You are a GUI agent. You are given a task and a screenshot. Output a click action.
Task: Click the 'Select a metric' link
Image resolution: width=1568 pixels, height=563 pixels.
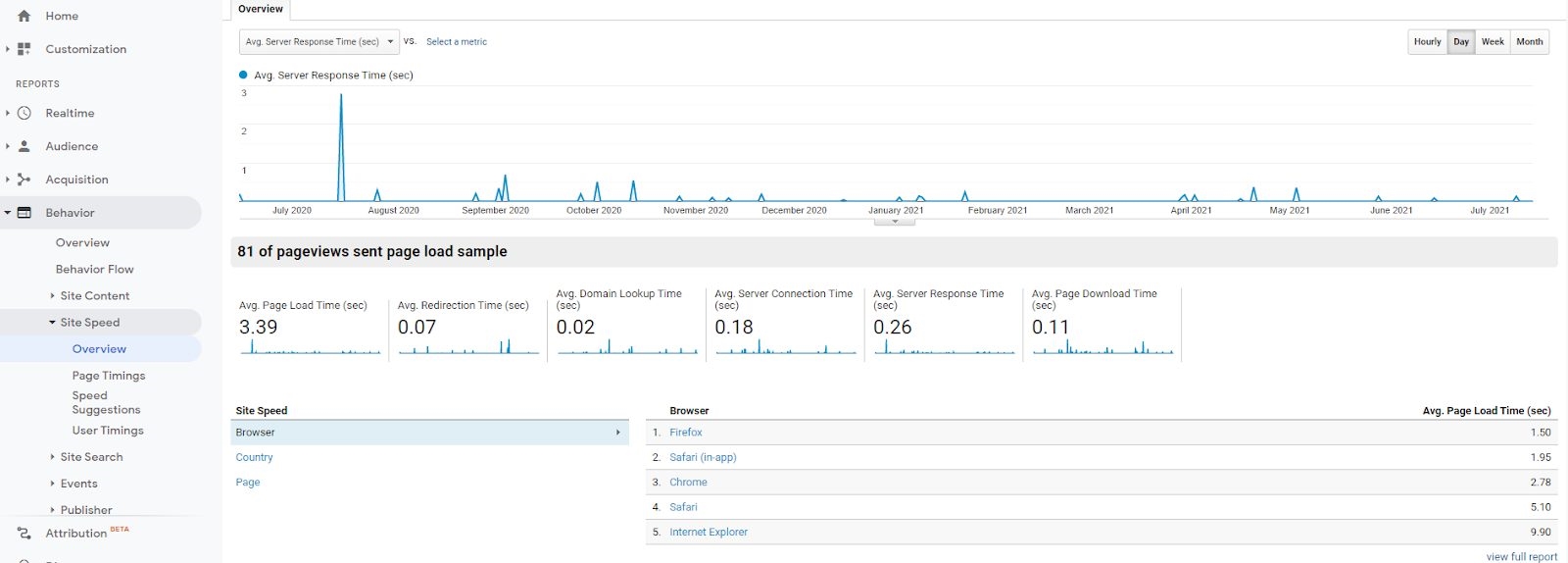tap(456, 41)
